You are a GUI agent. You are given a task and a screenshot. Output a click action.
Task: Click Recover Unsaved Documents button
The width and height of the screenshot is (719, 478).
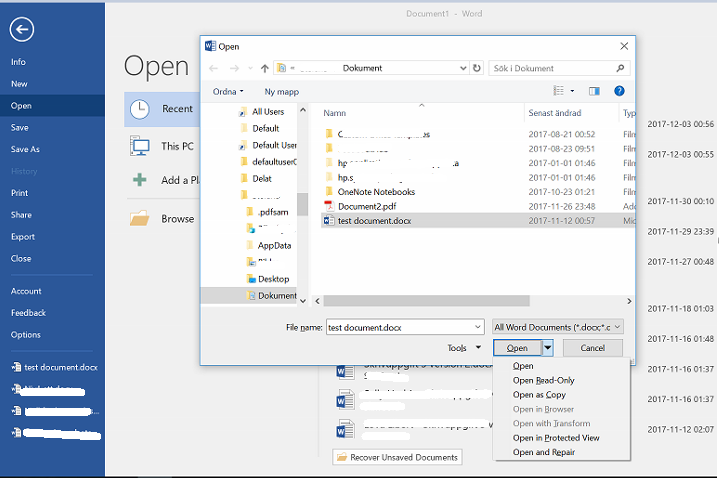tap(398, 457)
